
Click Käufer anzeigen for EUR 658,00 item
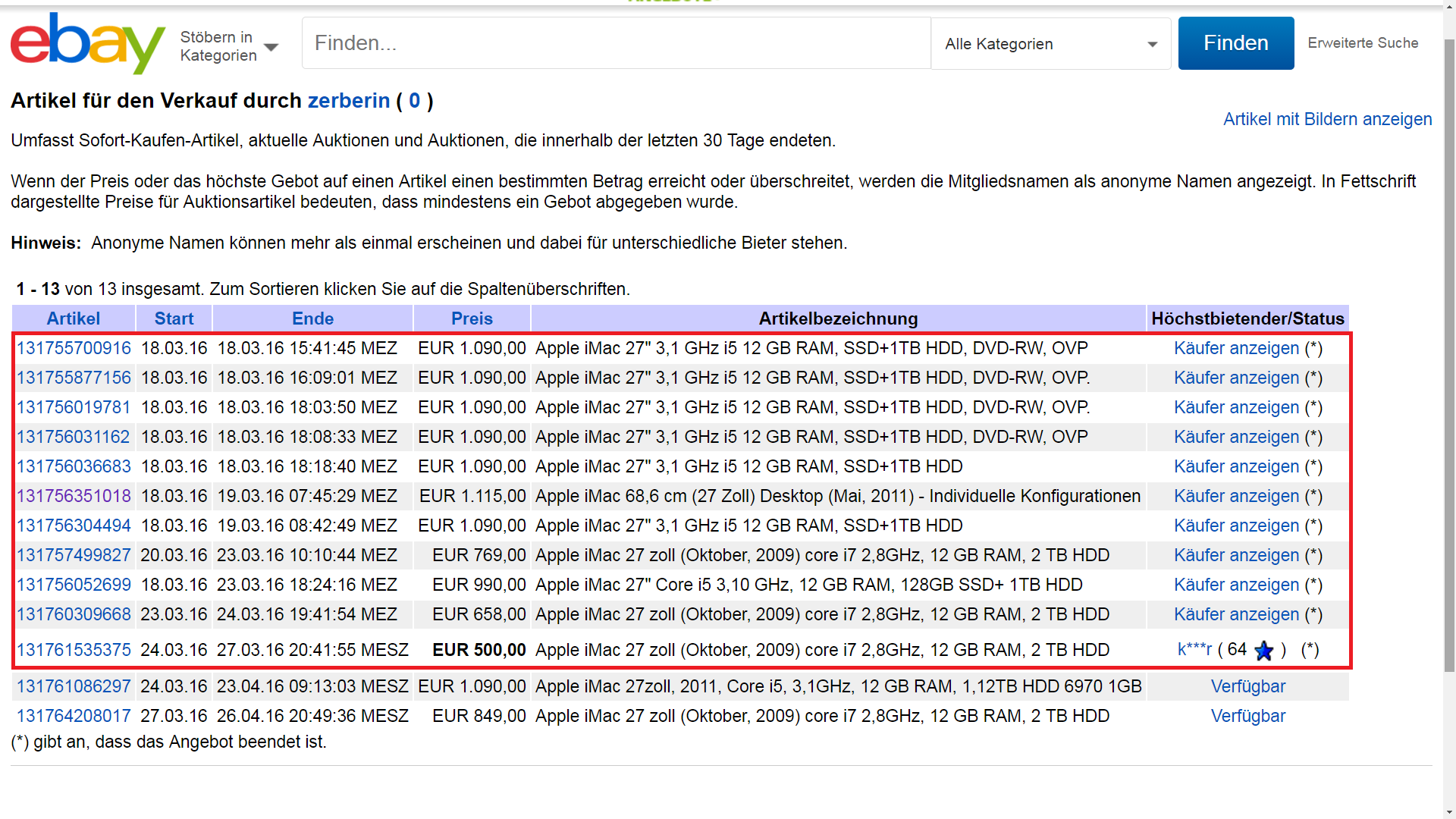(x=1237, y=614)
